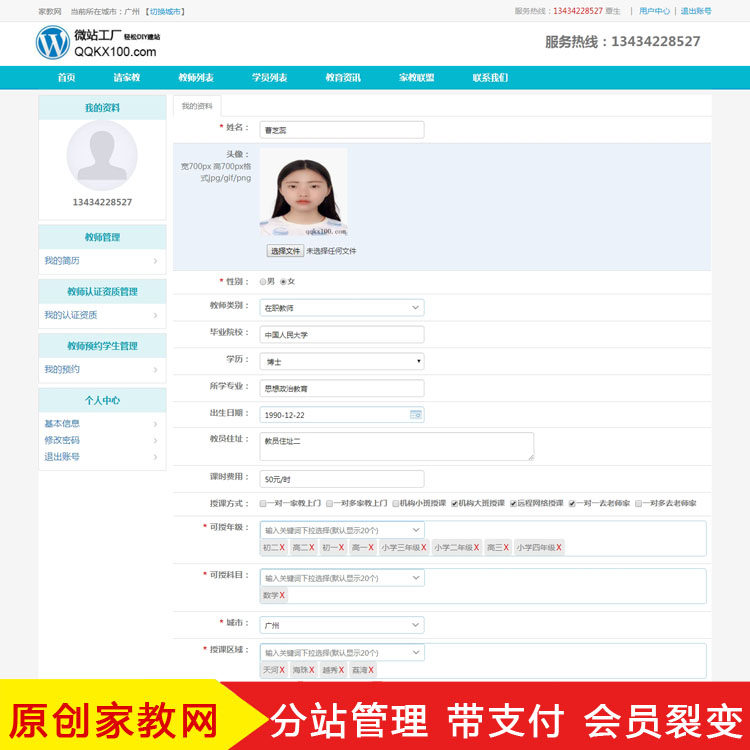Open the 可授科目 keyword dropdown

pos(342,578)
